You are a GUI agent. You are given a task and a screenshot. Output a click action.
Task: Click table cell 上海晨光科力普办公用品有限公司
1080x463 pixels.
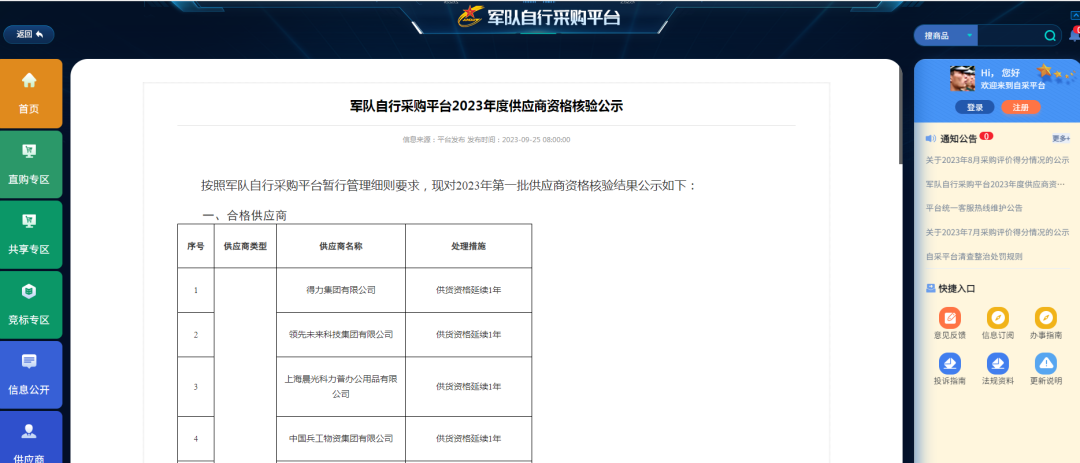coord(341,387)
